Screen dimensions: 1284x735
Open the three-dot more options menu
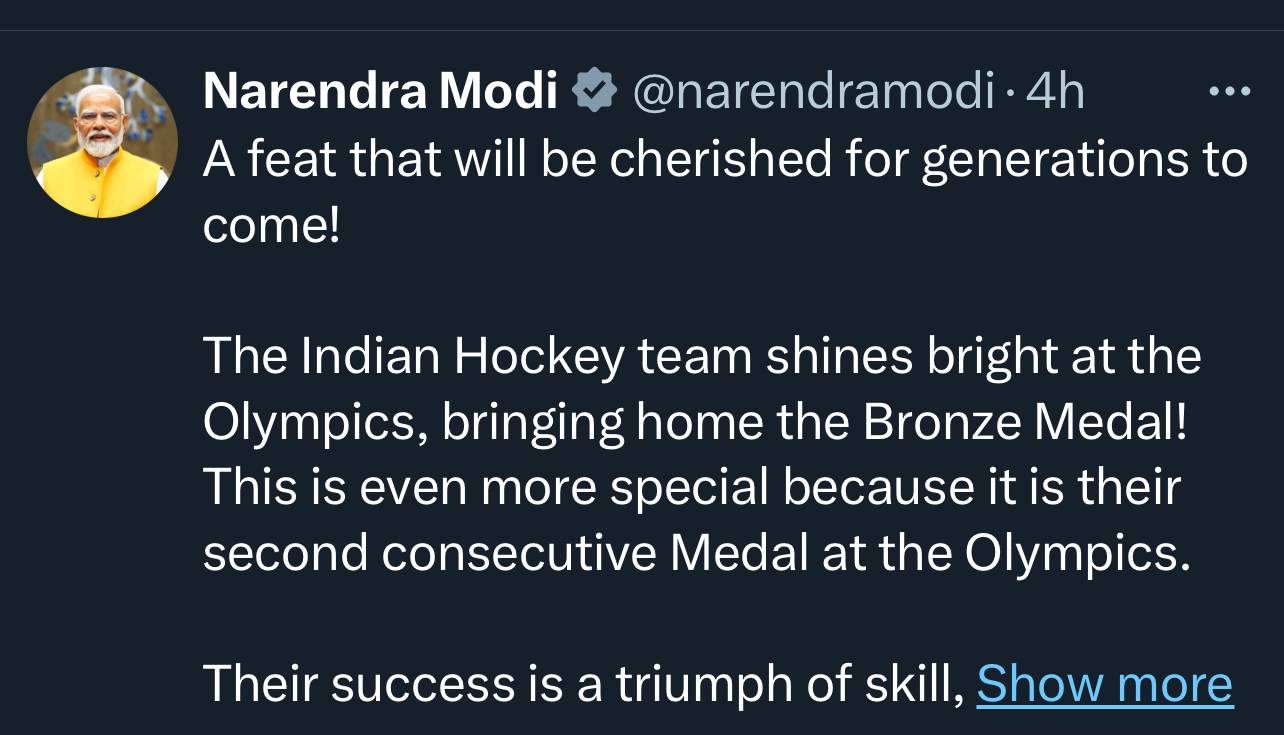pos(1229,92)
